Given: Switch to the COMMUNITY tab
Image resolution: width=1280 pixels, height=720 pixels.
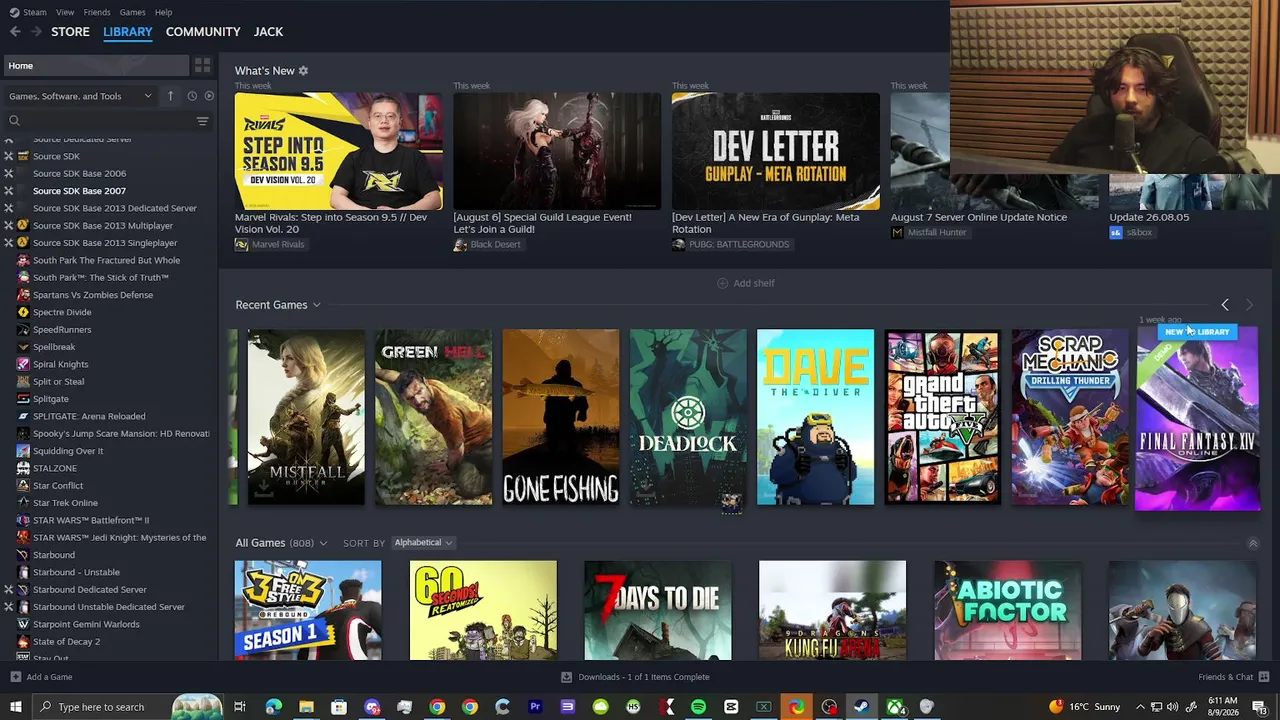Looking at the screenshot, I should (203, 32).
